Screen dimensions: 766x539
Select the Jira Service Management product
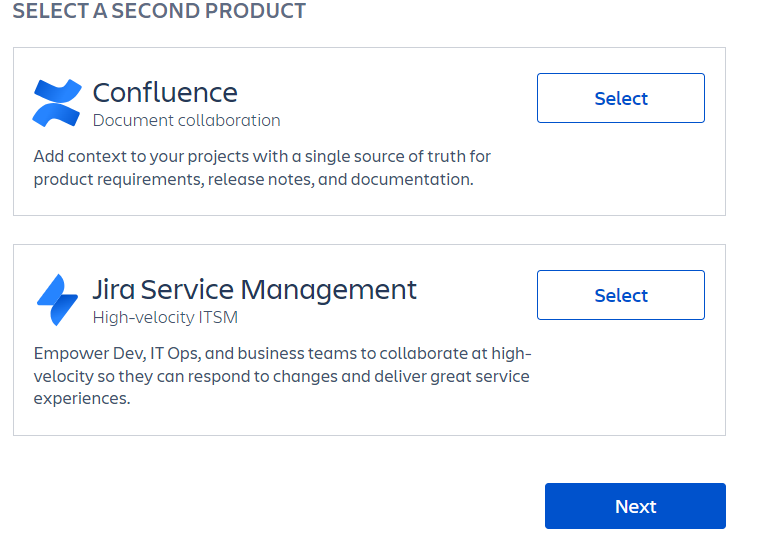click(620, 295)
